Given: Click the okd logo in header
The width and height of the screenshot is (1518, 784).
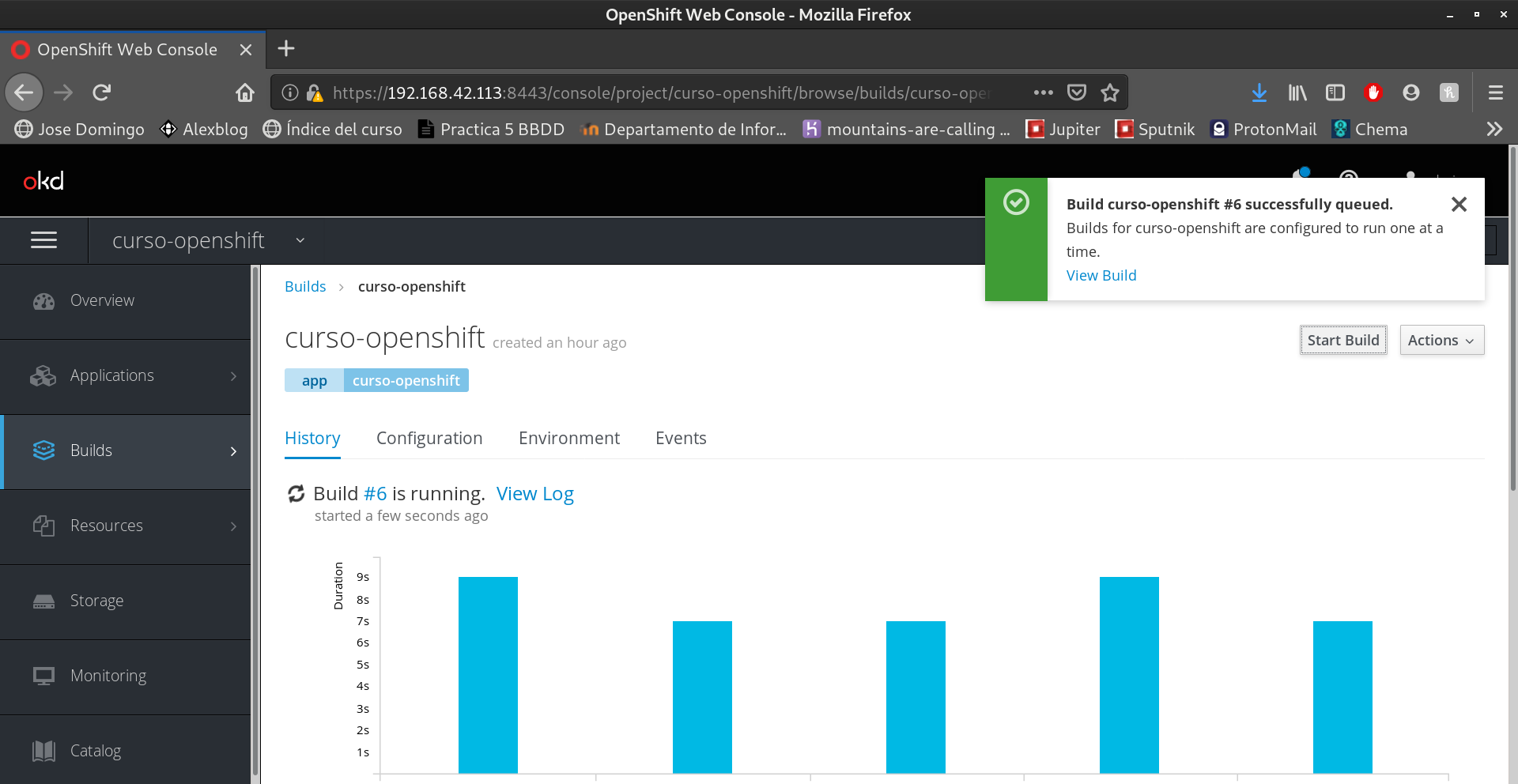Looking at the screenshot, I should tap(43, 181).
